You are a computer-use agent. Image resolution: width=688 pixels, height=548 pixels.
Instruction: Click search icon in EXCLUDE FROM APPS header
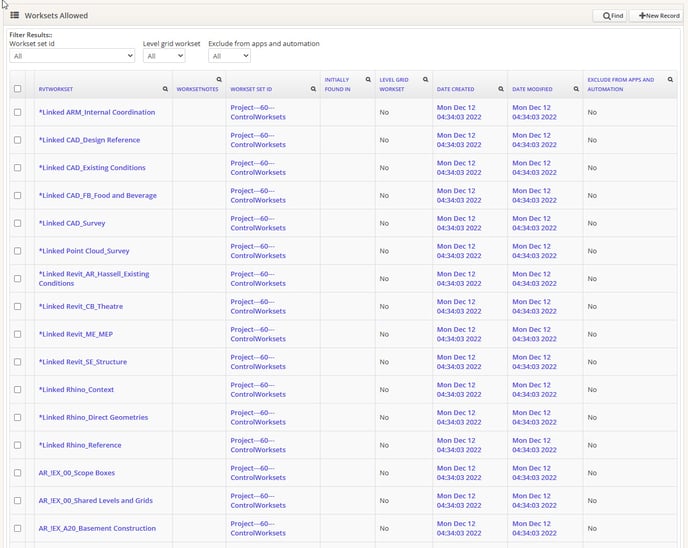pos(670,80)
